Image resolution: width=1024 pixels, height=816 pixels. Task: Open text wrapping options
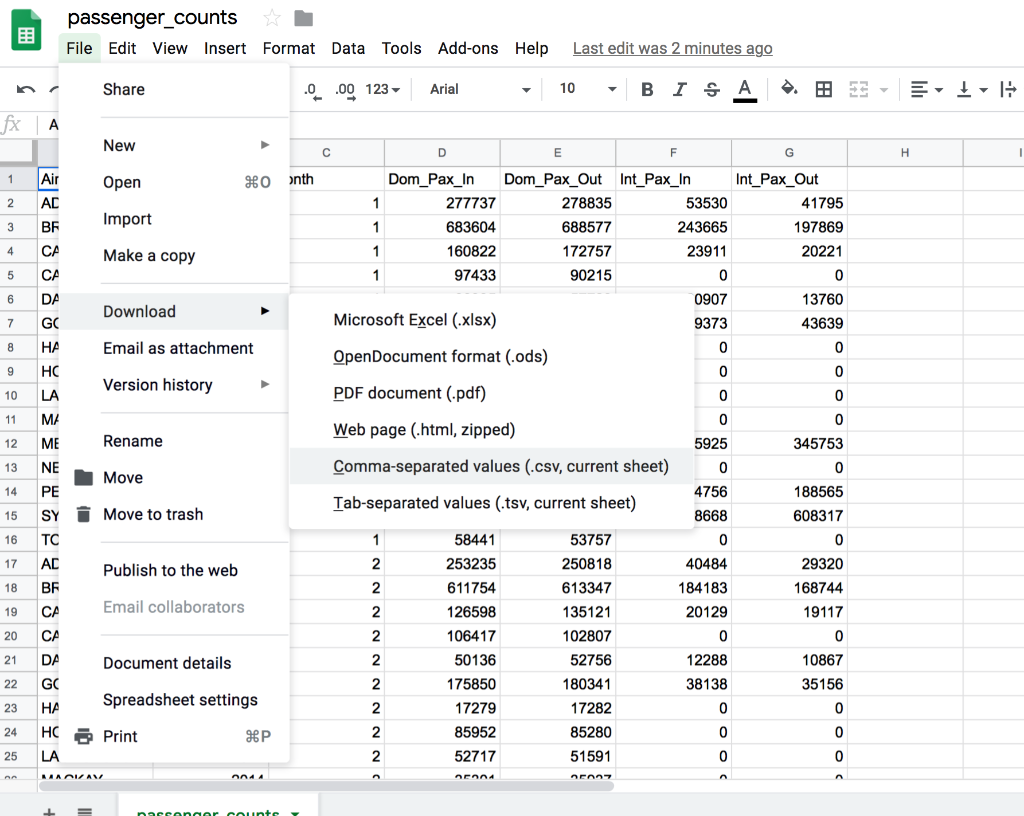click(x=1008, y=89)
